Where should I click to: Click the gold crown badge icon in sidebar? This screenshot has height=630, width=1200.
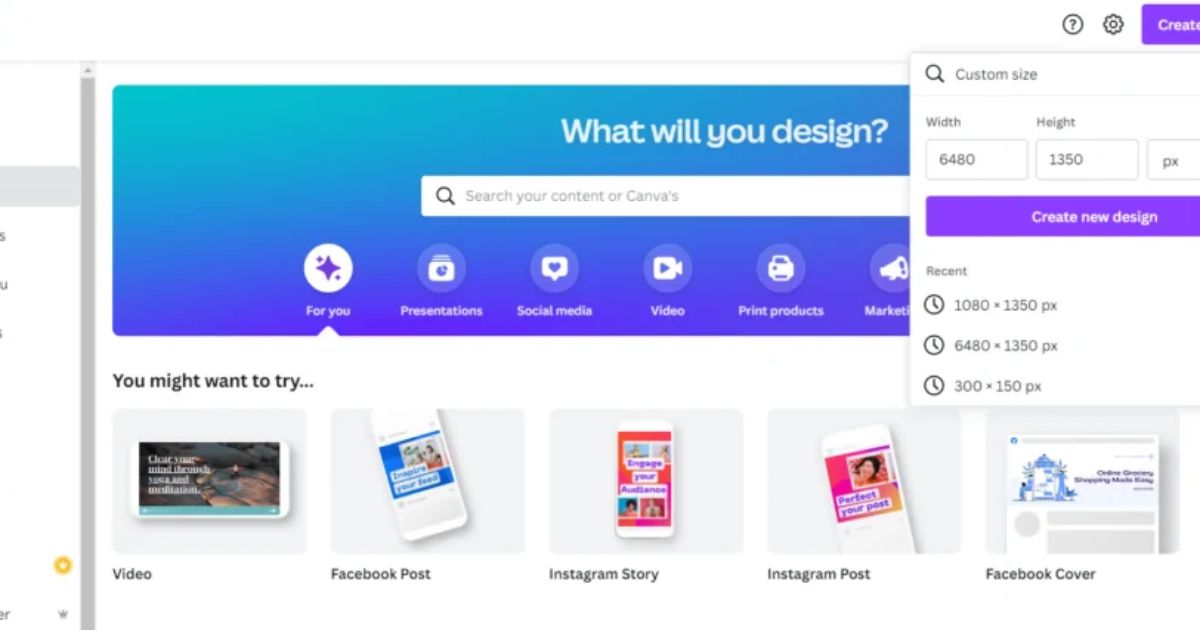coord(63,566)
